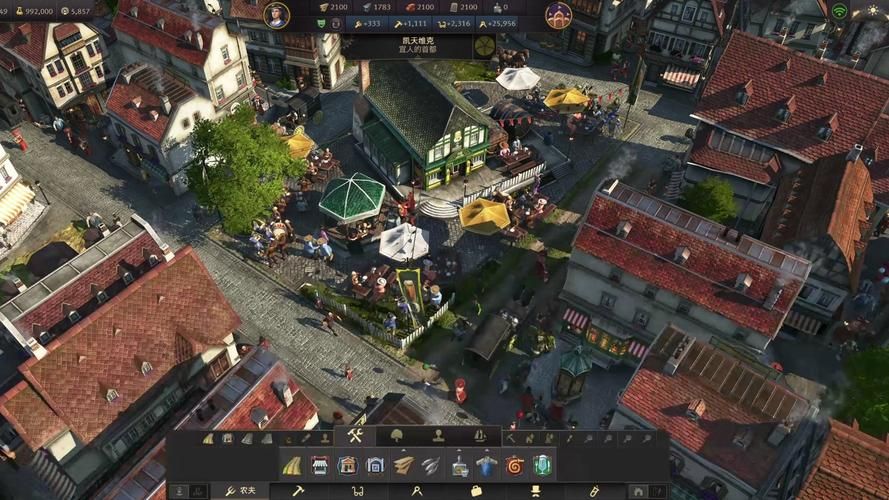Pick the timber planks production icon
The height and width of the screenshot is (500, 889).
click(x=404, y=466)
